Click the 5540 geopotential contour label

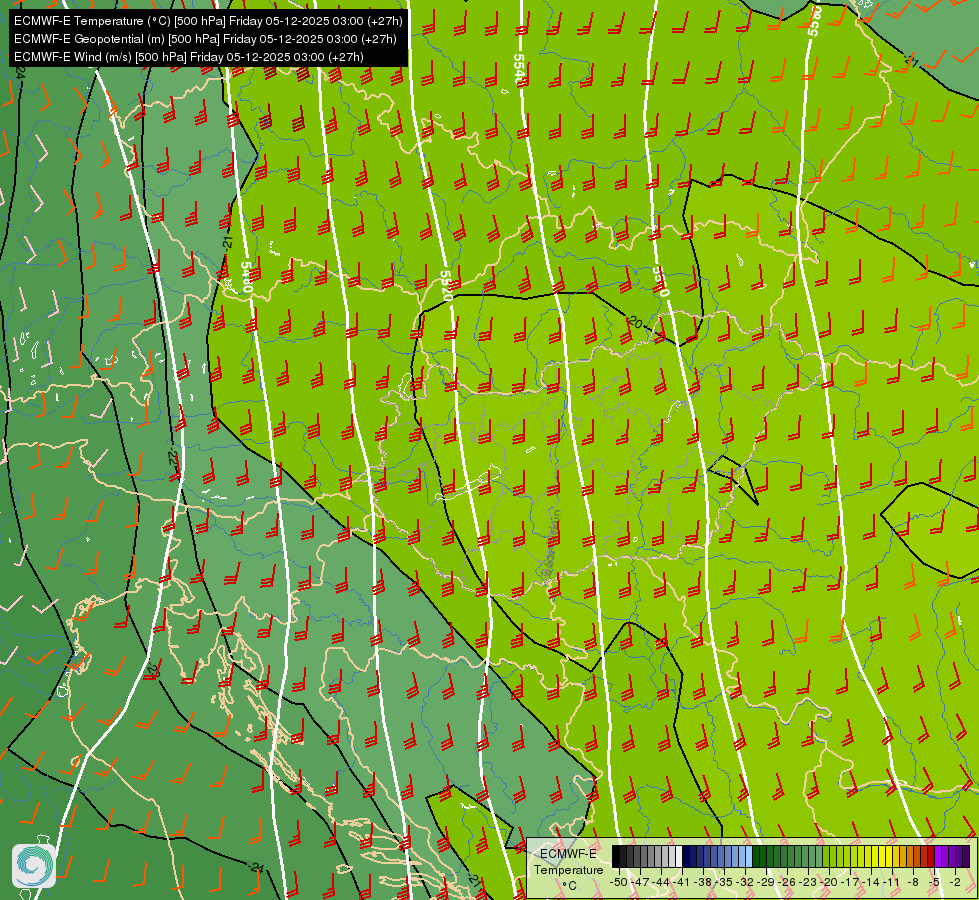click(x=519, y=69)
